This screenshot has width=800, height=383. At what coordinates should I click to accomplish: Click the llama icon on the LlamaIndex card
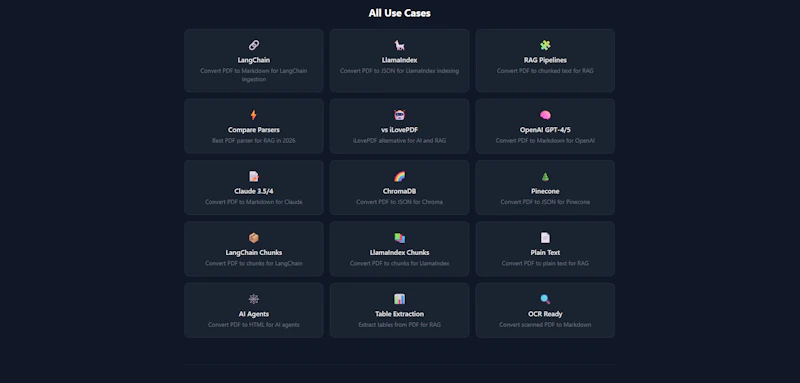pyautogui.click(x=399, y=45)
